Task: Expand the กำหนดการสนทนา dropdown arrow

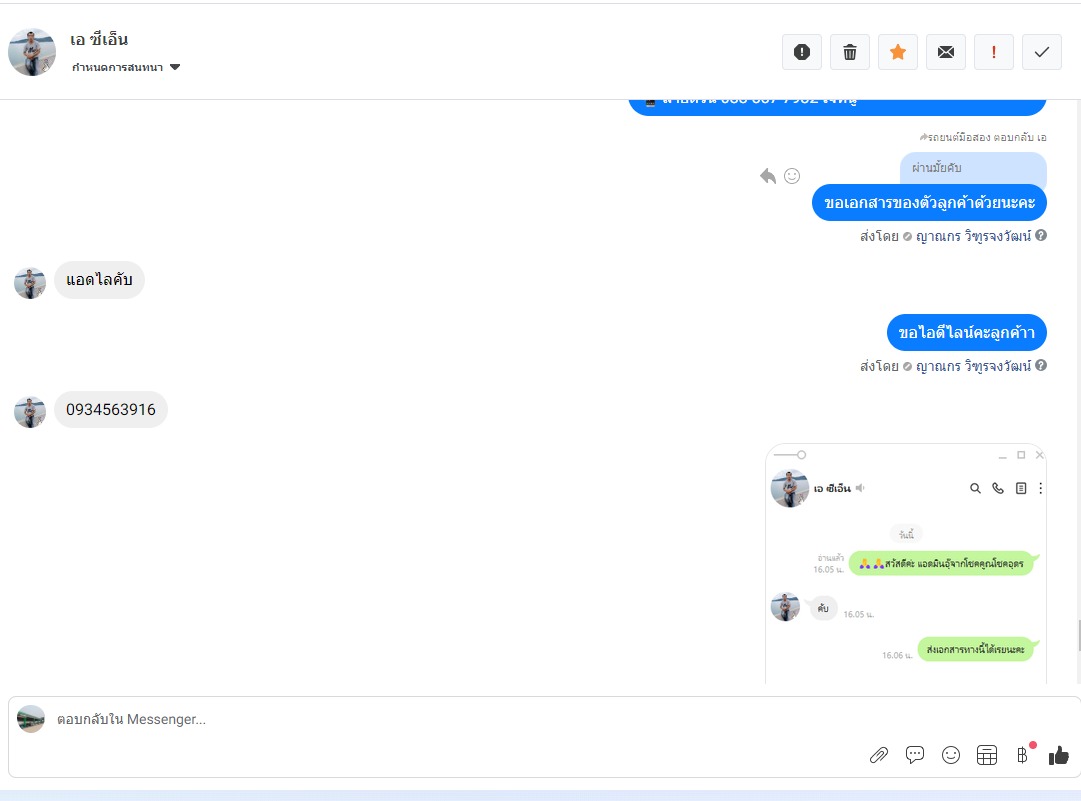Action: point(175,67)
